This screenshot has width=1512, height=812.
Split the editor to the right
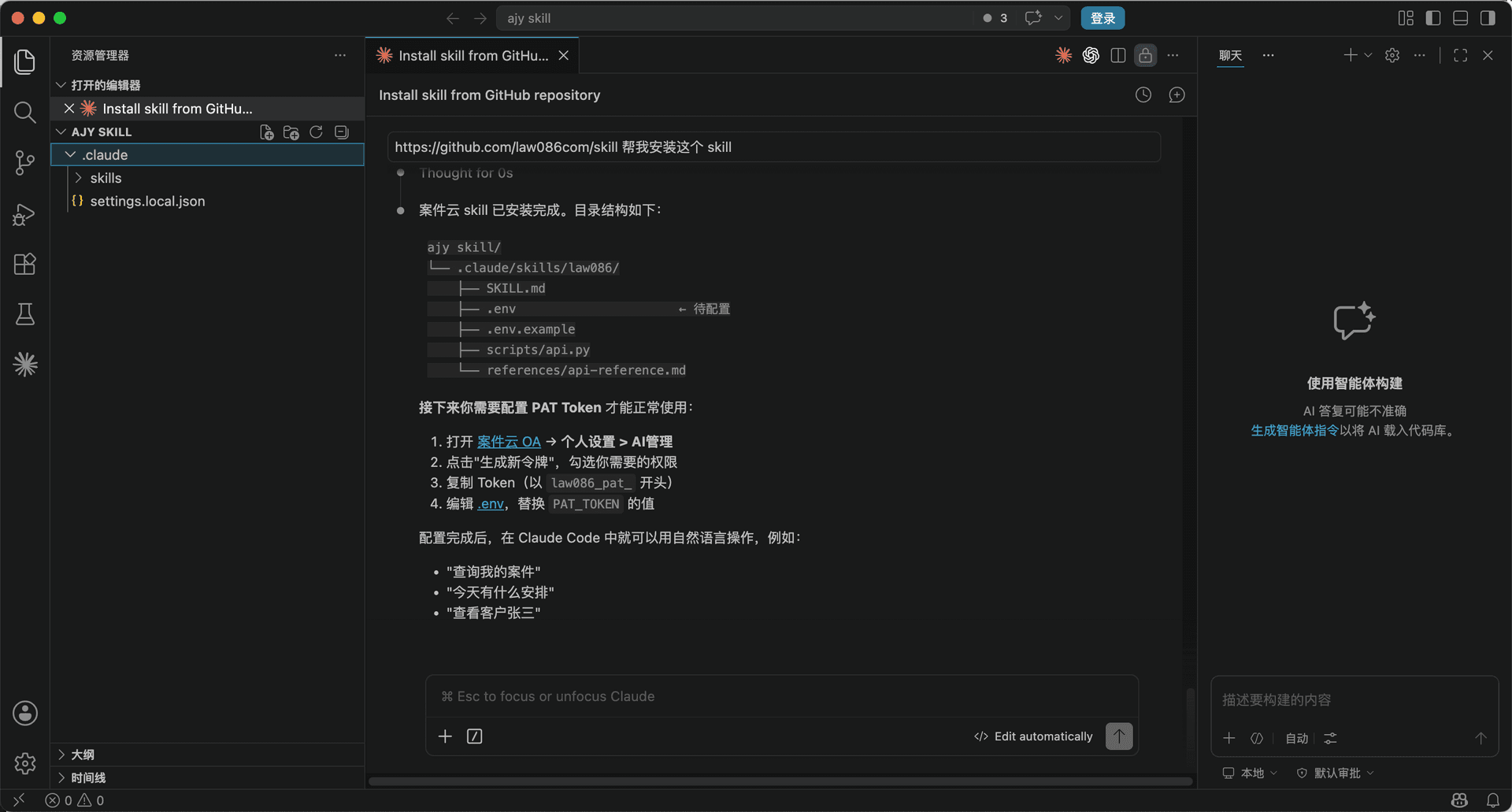tap(1118, 55)
